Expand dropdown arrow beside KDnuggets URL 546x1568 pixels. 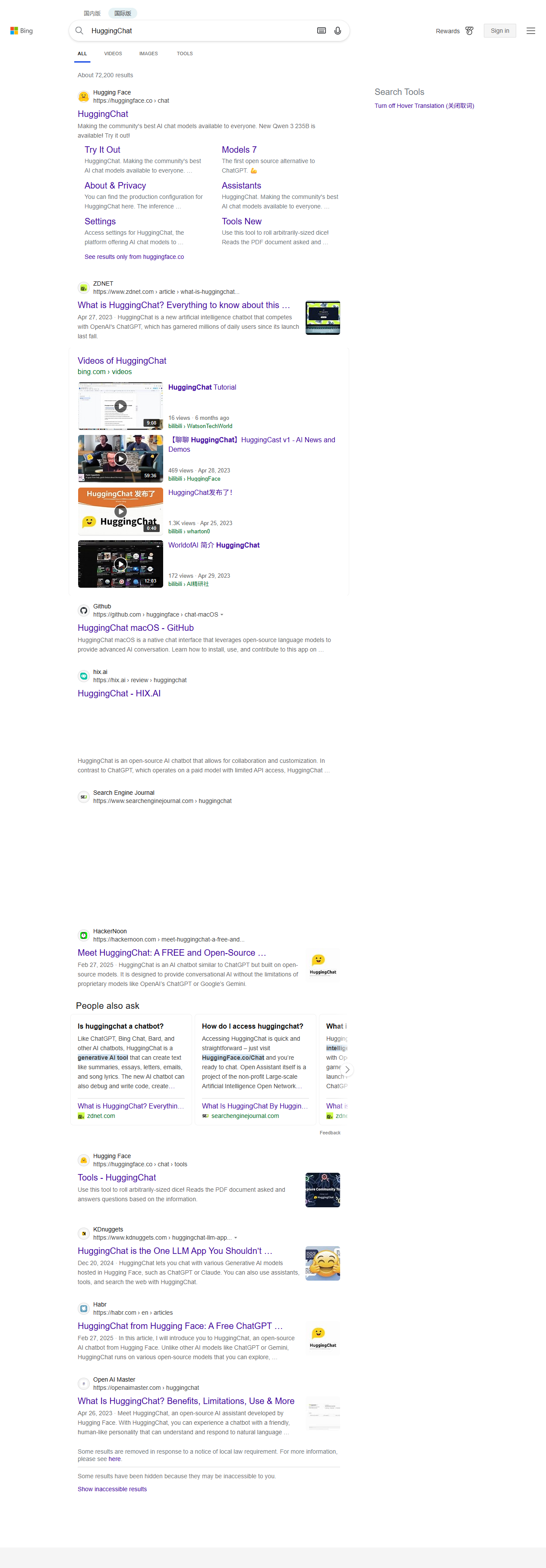click(x=236, y=1237)
